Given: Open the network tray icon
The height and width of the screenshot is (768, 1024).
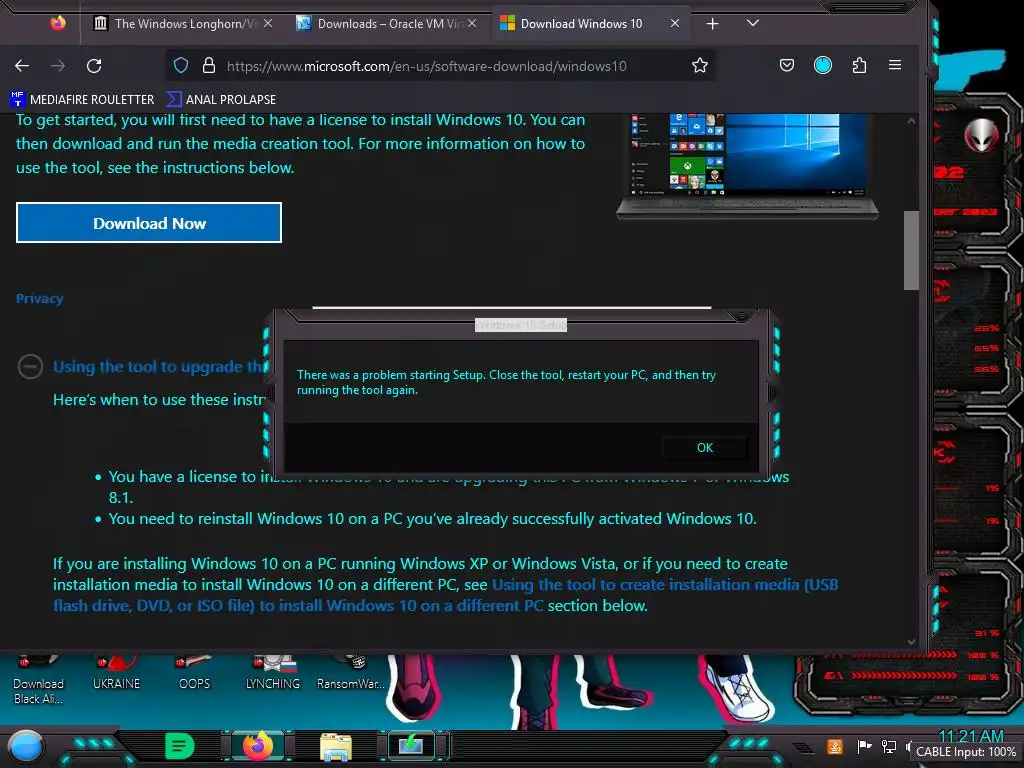Looking at the screenshot, I should coord(889,746).
